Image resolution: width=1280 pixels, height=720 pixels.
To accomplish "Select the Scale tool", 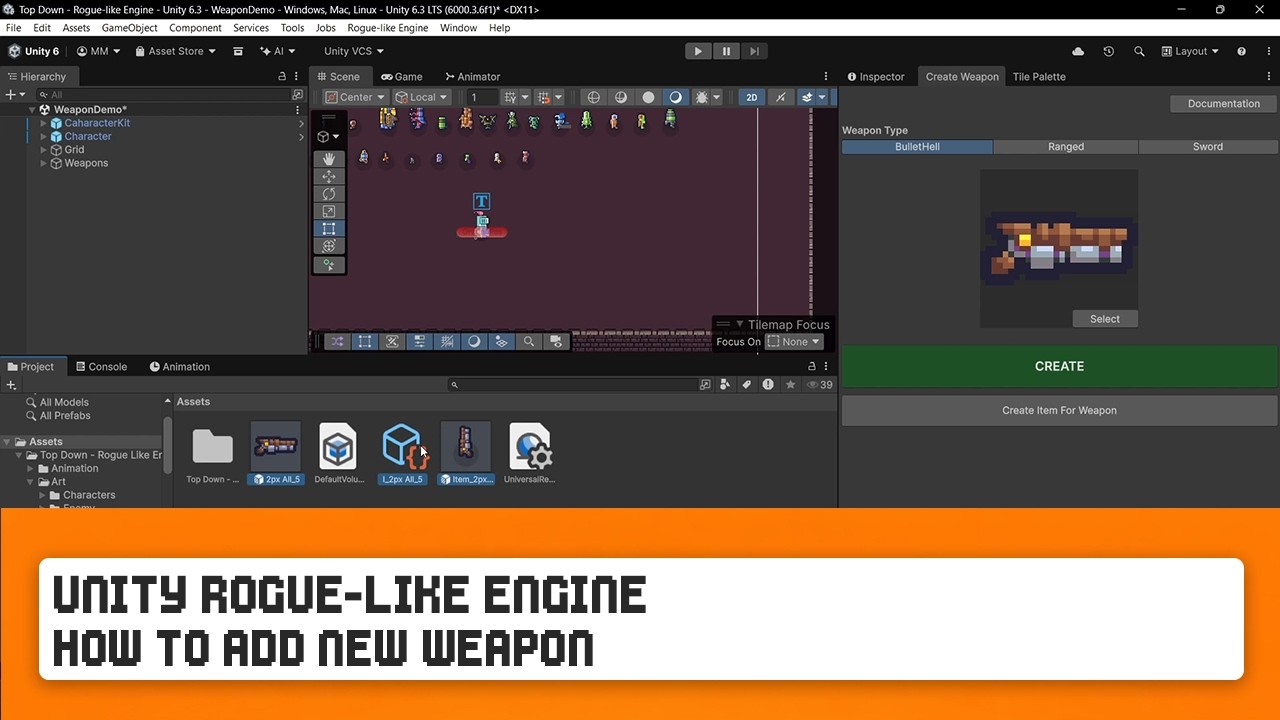I will [329, 211].
